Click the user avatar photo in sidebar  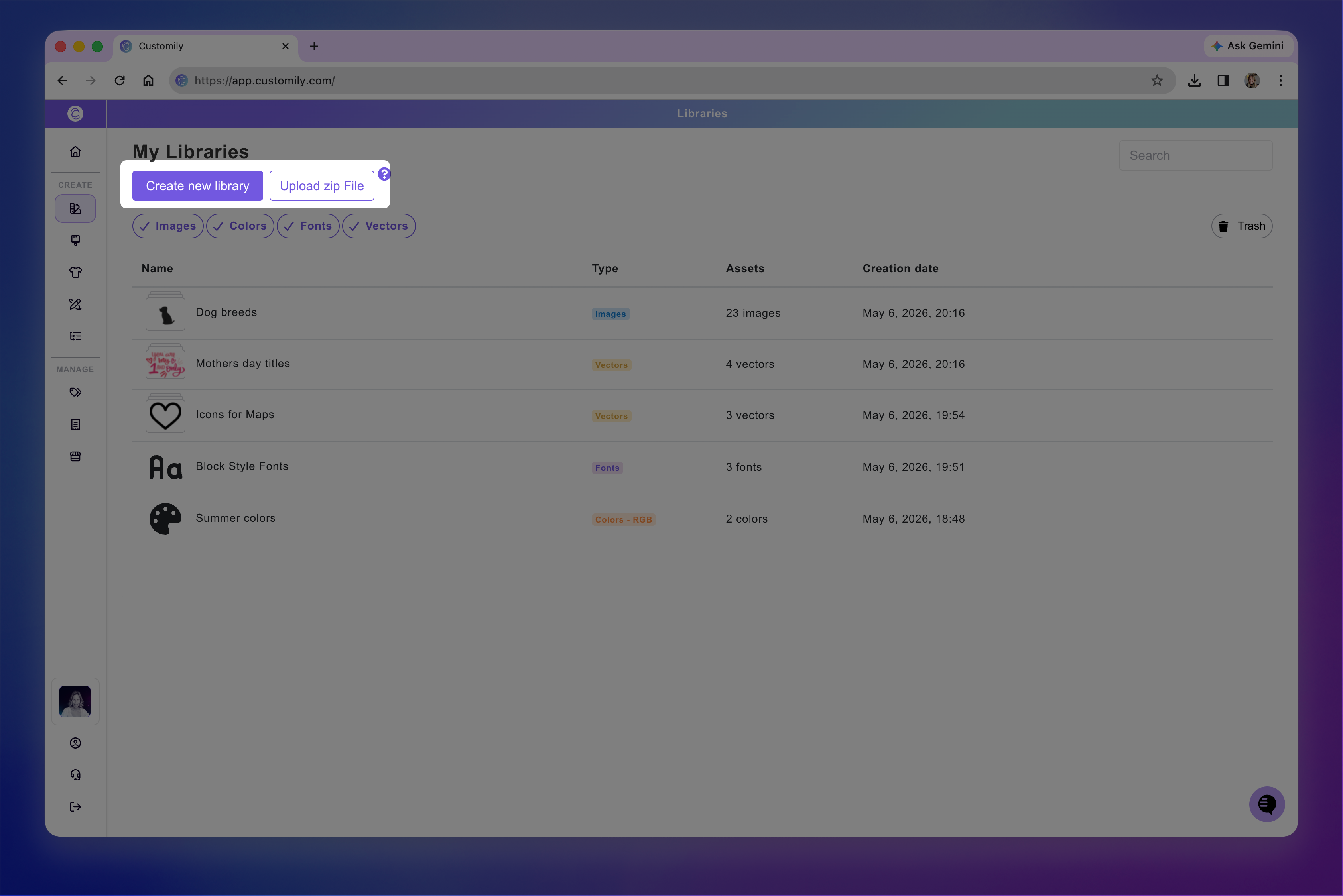tap(75, 702)
